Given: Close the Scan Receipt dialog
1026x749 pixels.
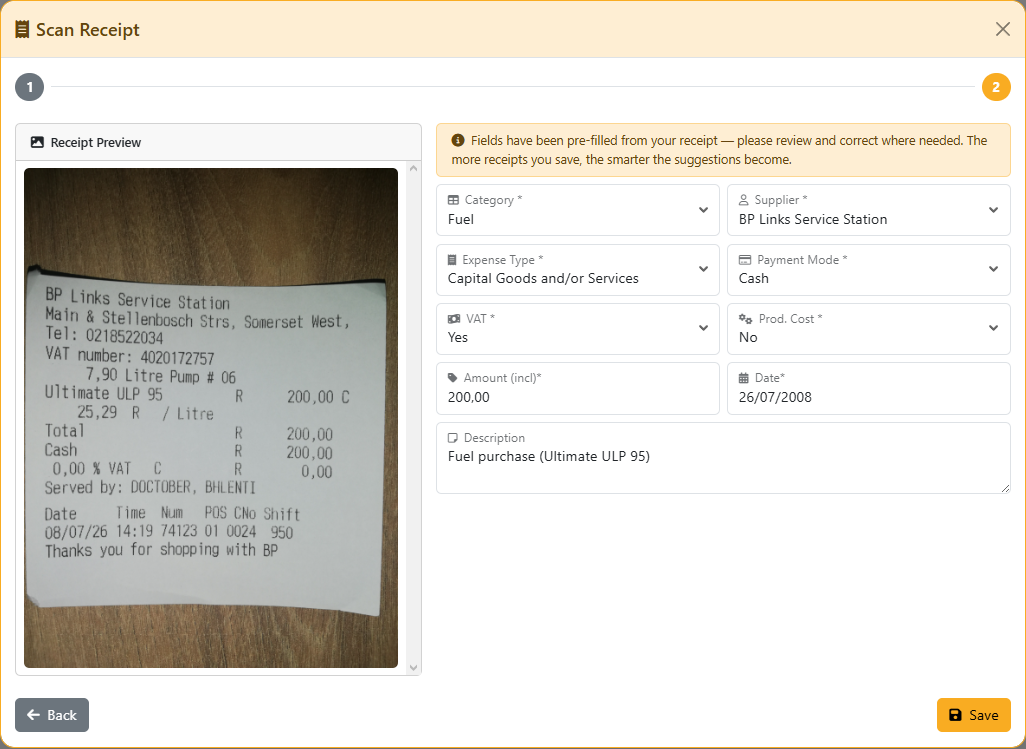Looking at the screenshot, I should point(1002,29).
